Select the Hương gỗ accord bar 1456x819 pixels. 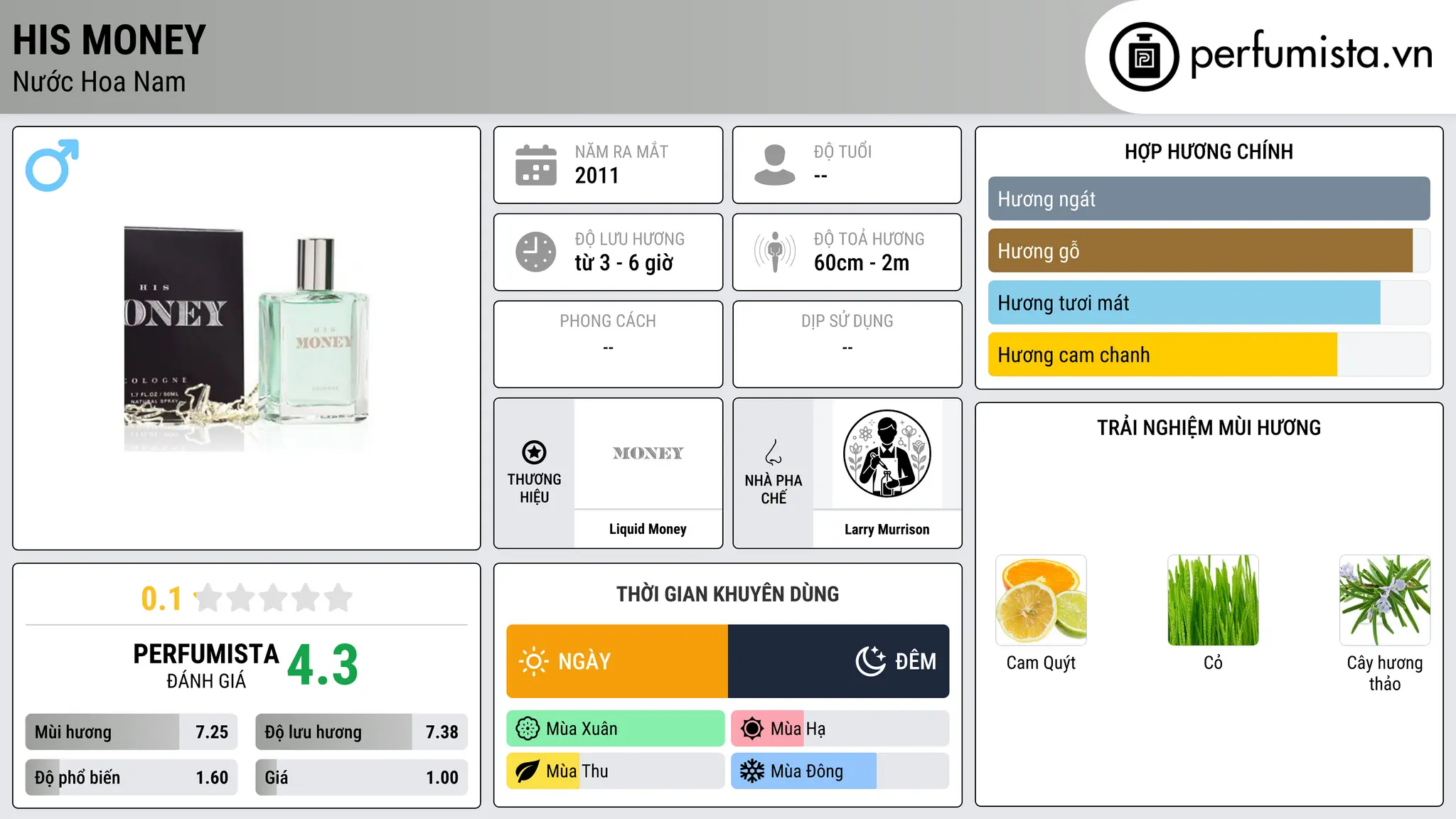tap(1209, 251)
